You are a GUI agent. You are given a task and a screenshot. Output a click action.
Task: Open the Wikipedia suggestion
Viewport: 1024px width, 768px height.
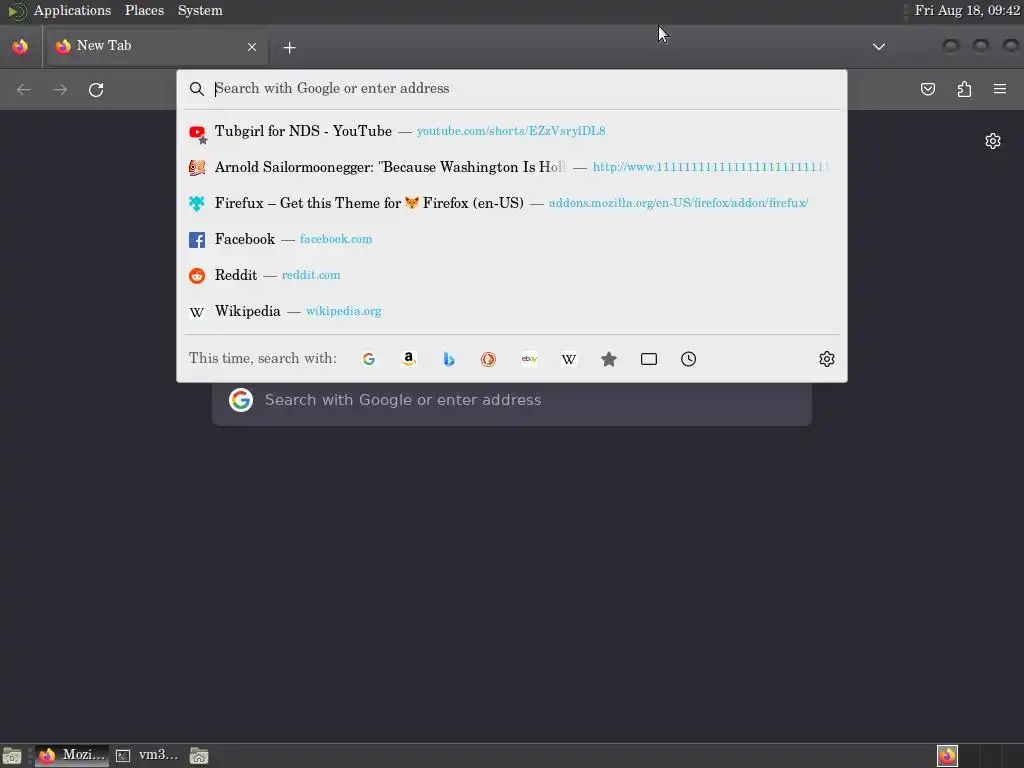(512, 311)
